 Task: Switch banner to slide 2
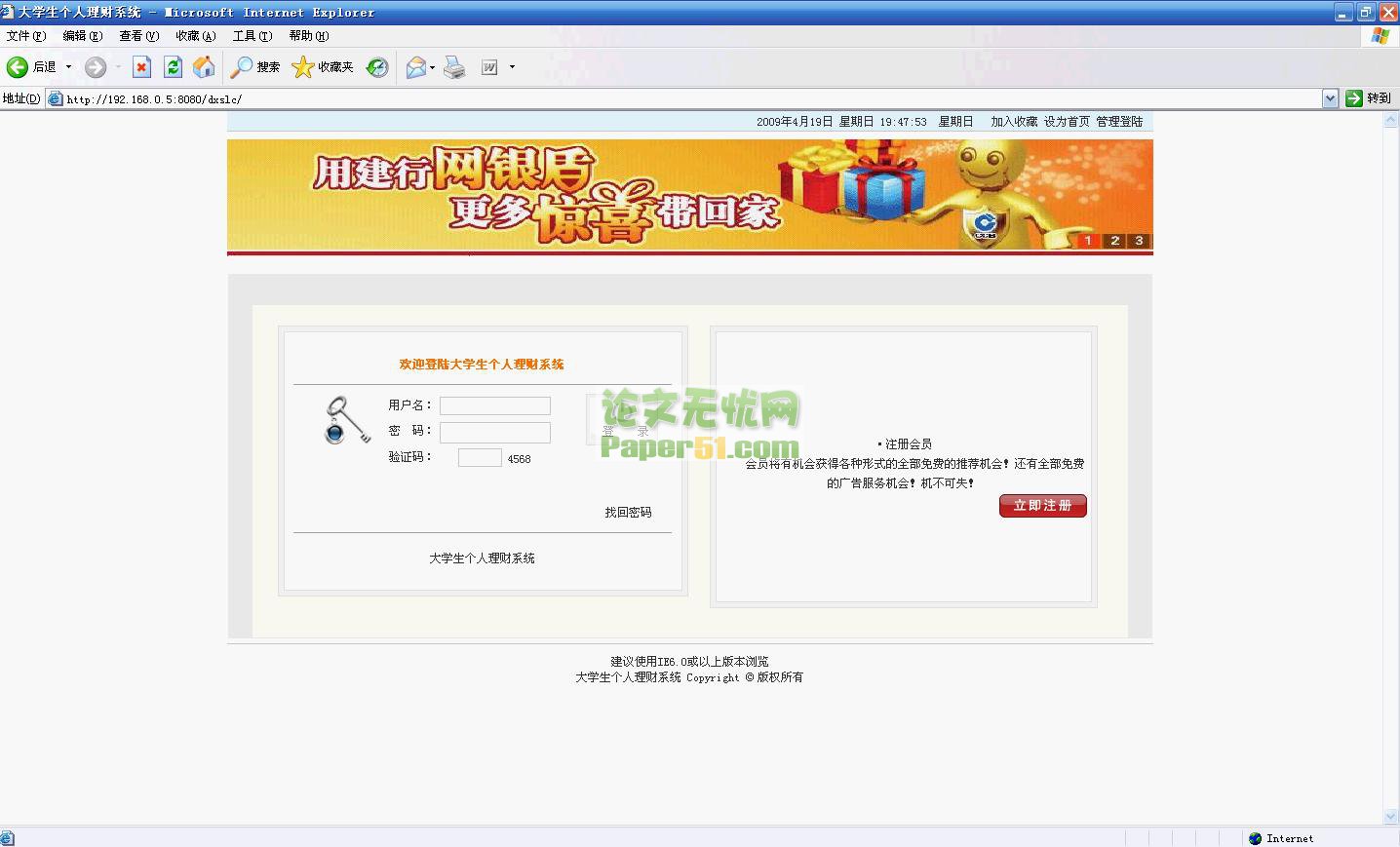click(x=1114, y=241)
